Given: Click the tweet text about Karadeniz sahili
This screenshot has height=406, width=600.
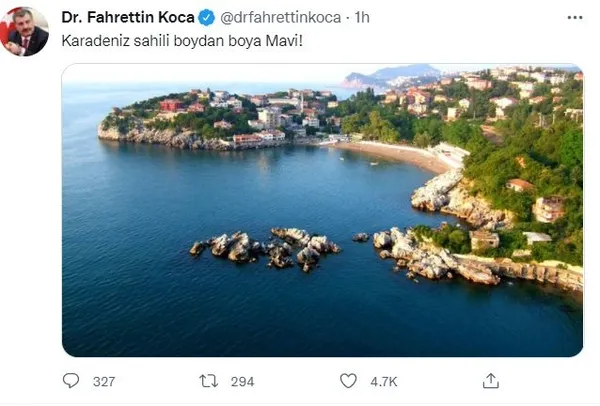Looking at the screenshot, I should (182, 41).
